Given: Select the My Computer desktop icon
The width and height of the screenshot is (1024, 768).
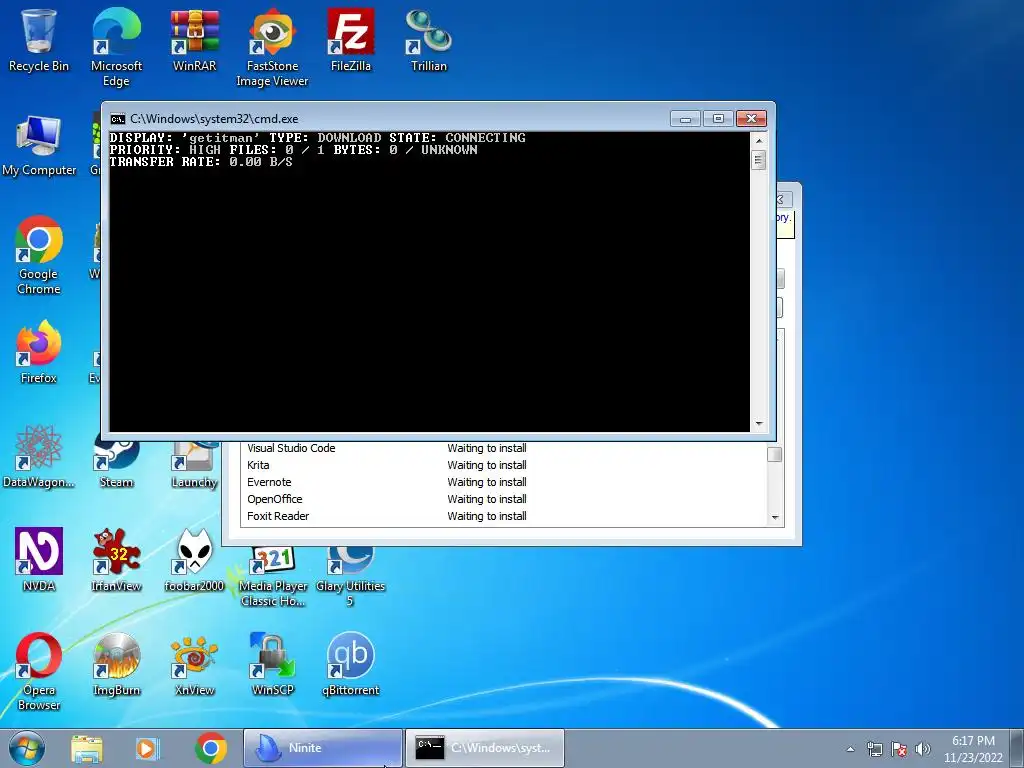Looking at the screenshot, I should (39, 145).
